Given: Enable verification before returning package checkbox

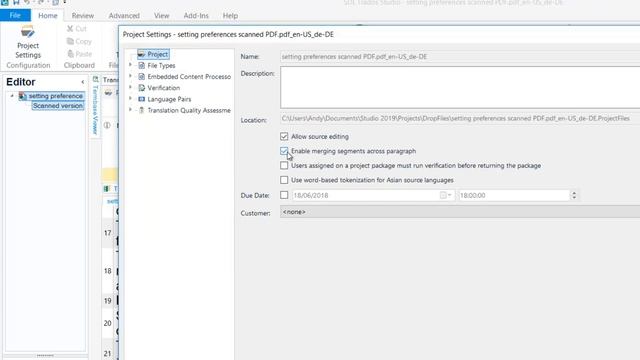Looking at the screenshot, I should (284, 165).
